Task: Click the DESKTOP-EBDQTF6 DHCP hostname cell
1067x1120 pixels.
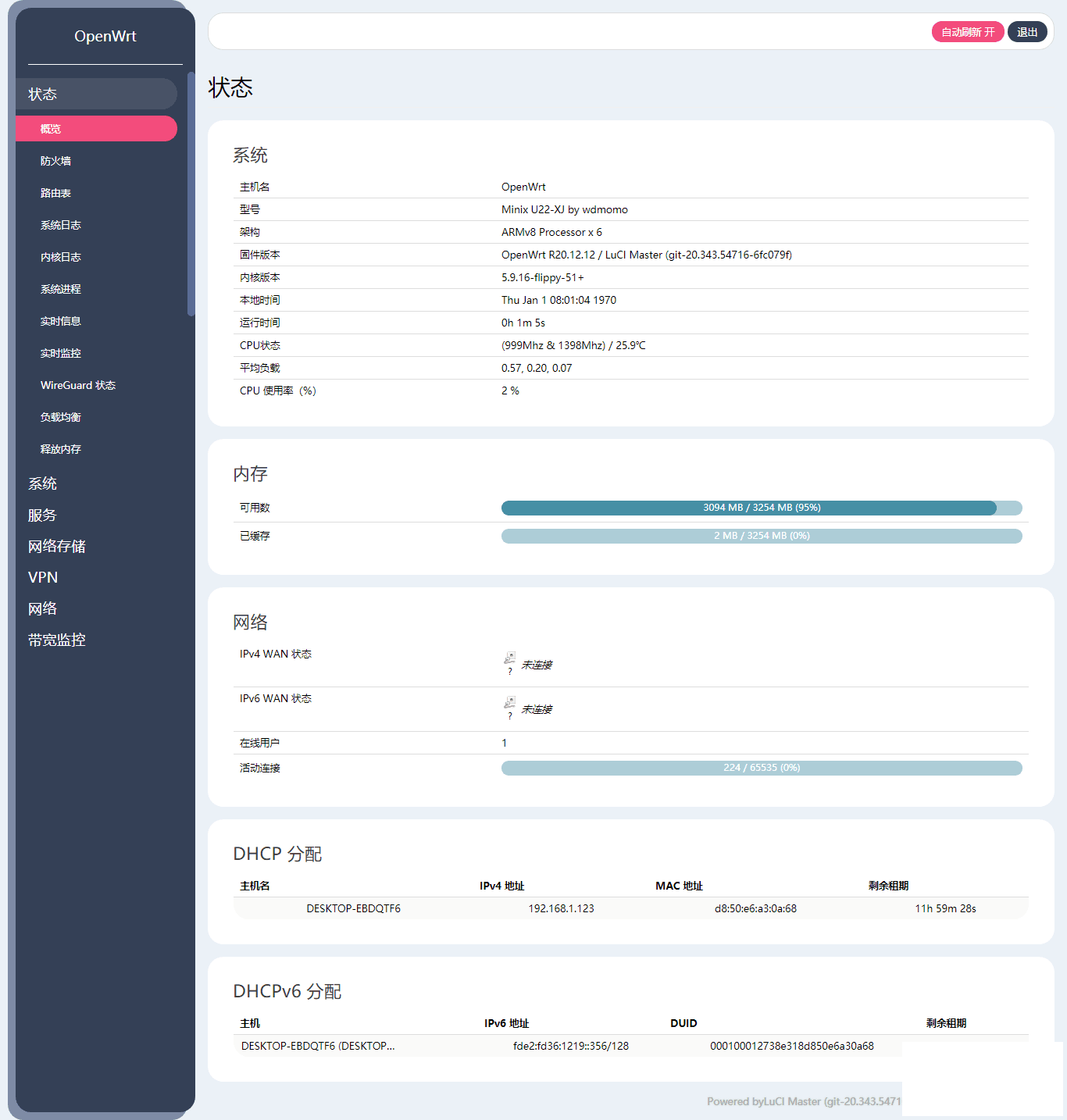Action: 353,908
